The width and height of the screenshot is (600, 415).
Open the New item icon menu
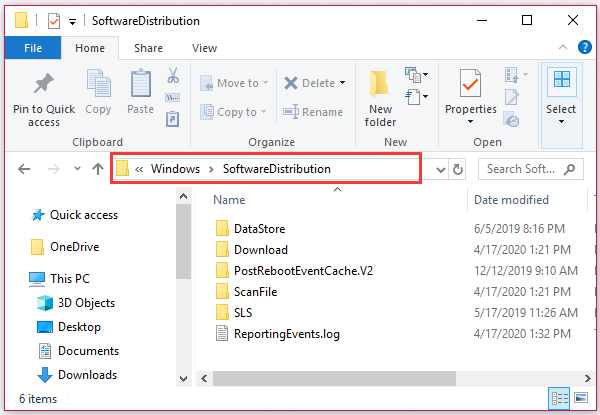click(x=416, y=75)
